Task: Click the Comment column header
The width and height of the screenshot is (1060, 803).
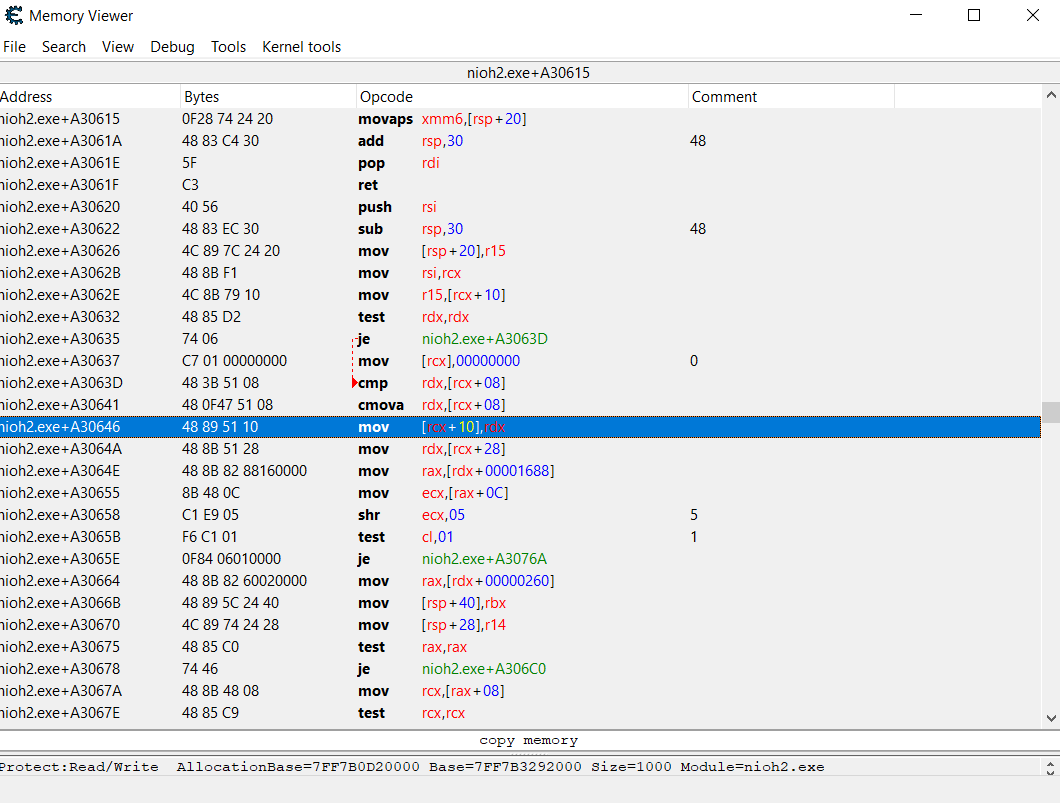Action: tap(792, 97)
